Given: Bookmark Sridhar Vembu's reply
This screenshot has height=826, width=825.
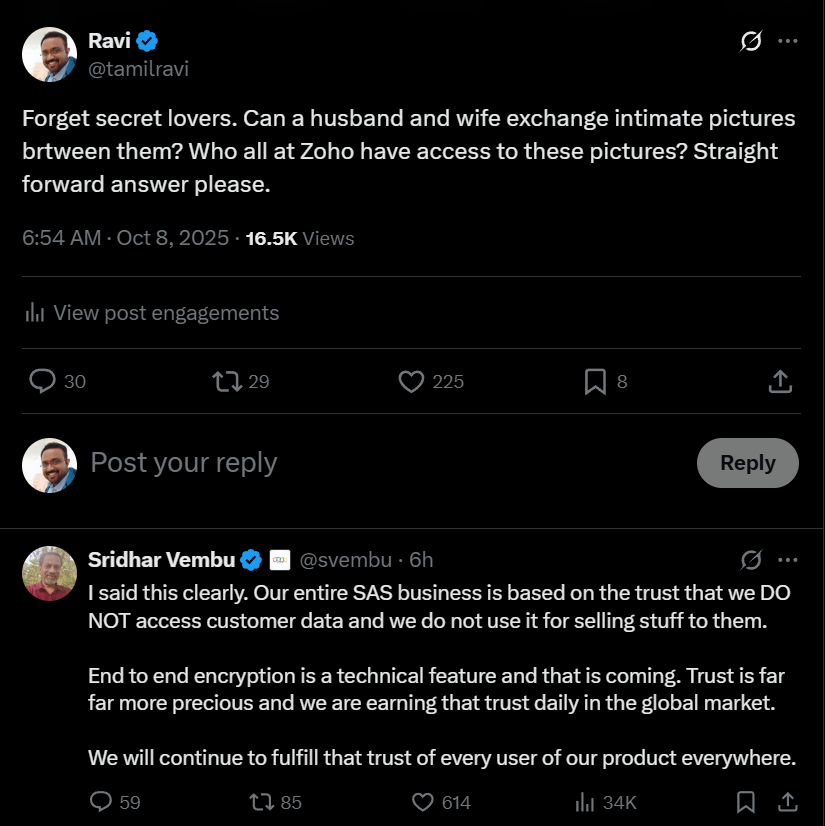Looking at the screenshot, I should pos(746,802).
